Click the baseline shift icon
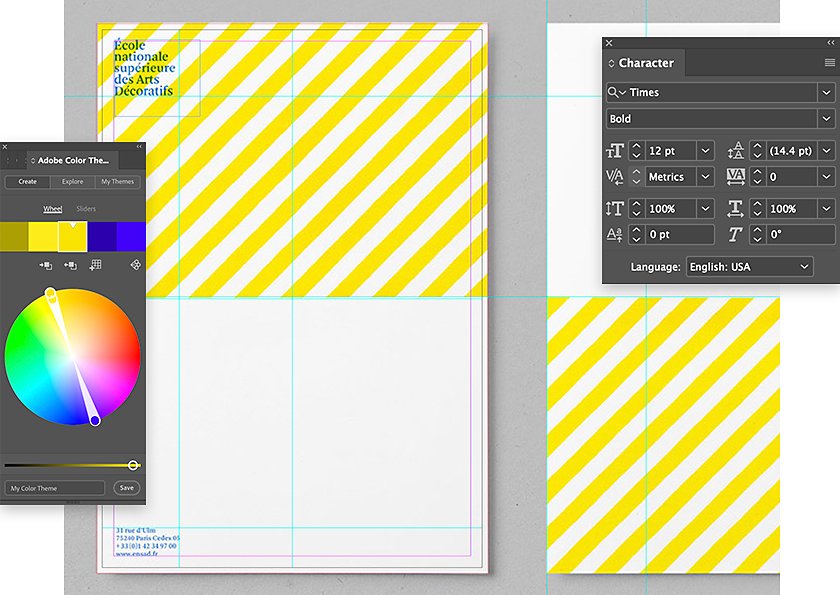 tap(614, 235)
